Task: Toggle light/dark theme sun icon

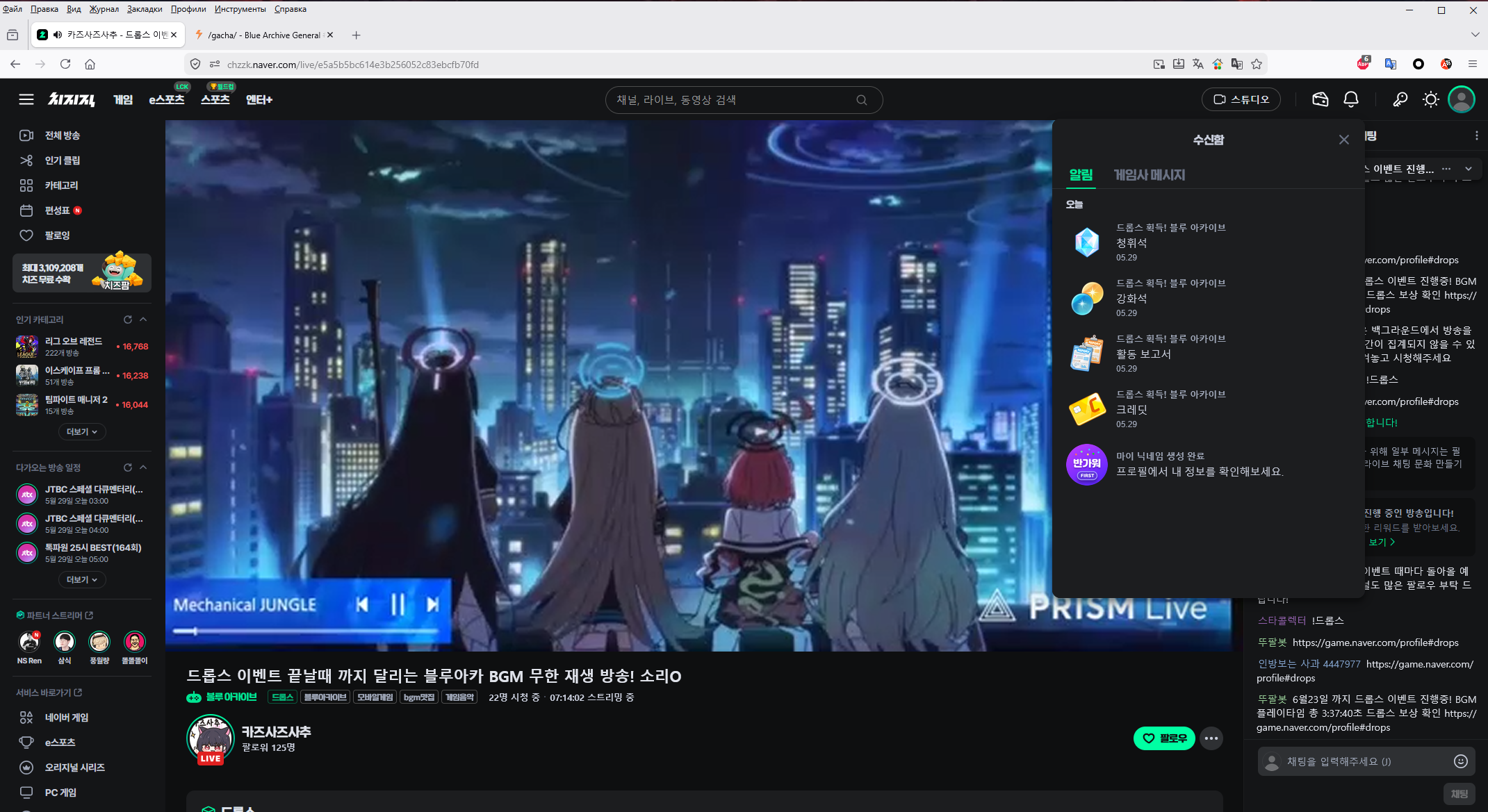Action: (1430, 99)
